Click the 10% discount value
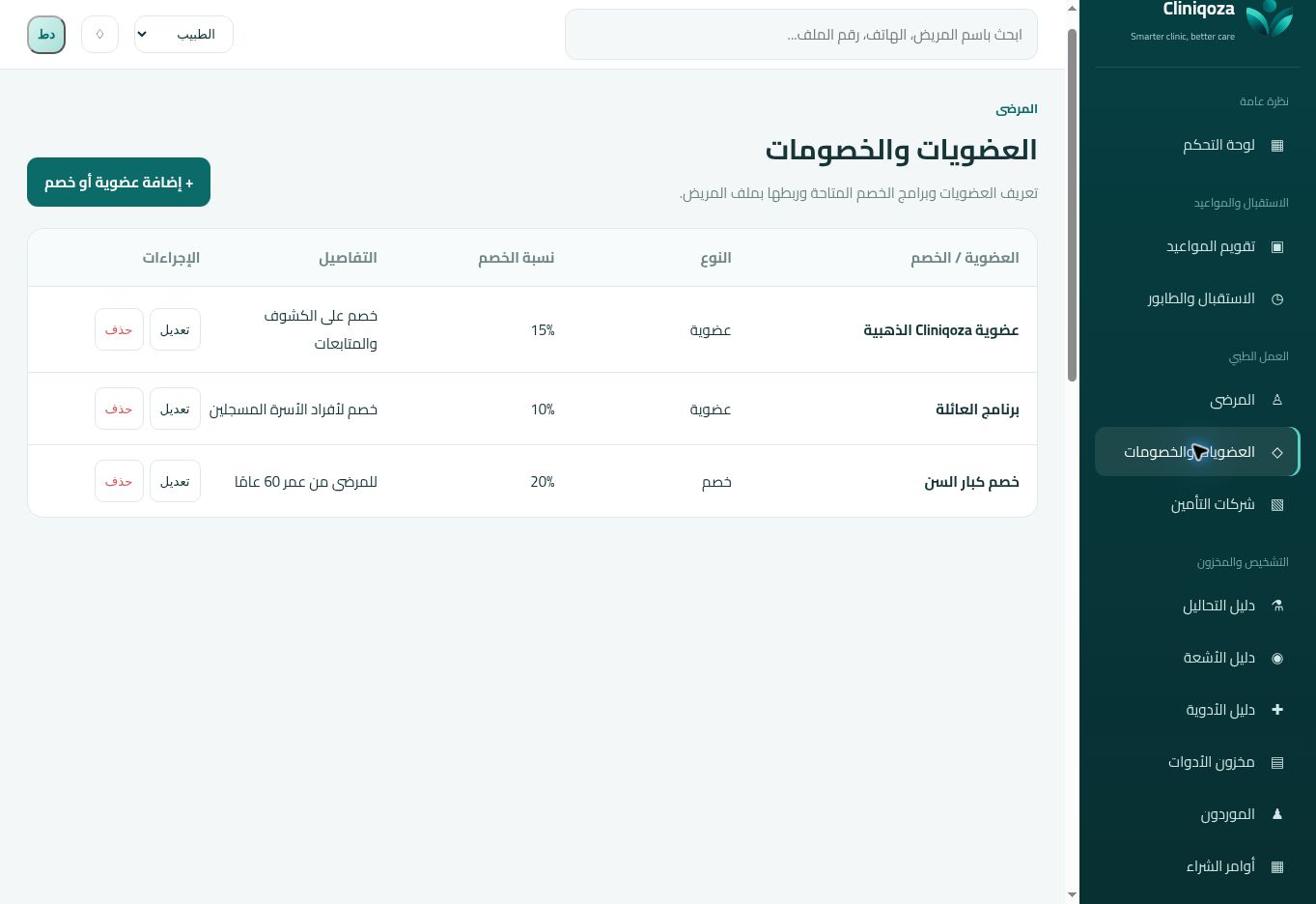 point(543,410)
